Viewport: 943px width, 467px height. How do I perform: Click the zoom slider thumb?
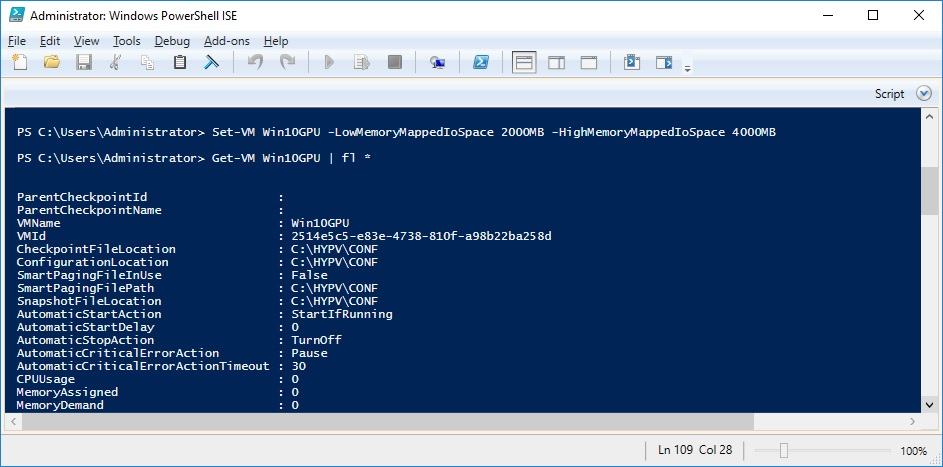tap(783, 450)
